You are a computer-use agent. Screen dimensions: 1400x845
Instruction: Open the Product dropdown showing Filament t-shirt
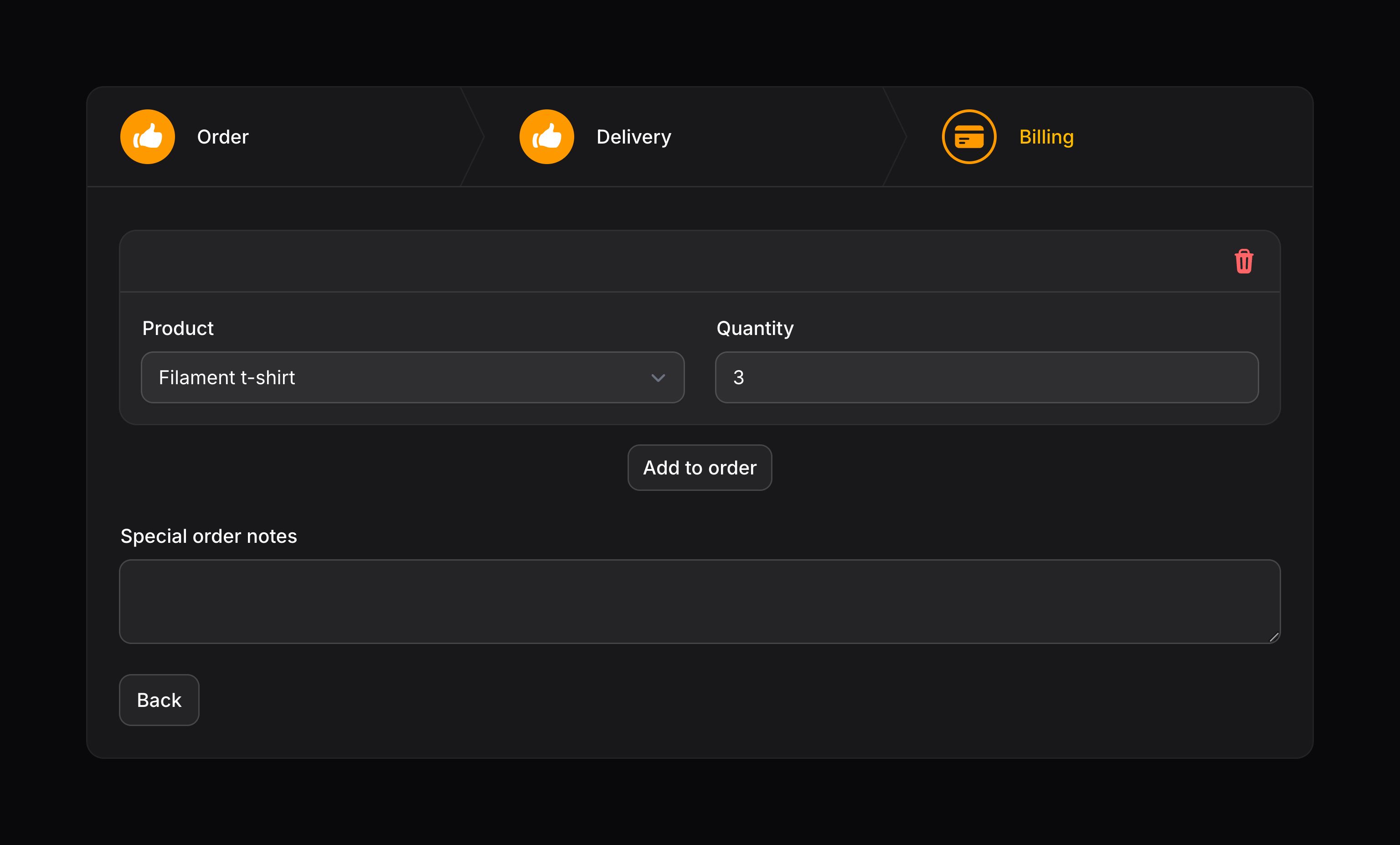click(x=413, y=377)
